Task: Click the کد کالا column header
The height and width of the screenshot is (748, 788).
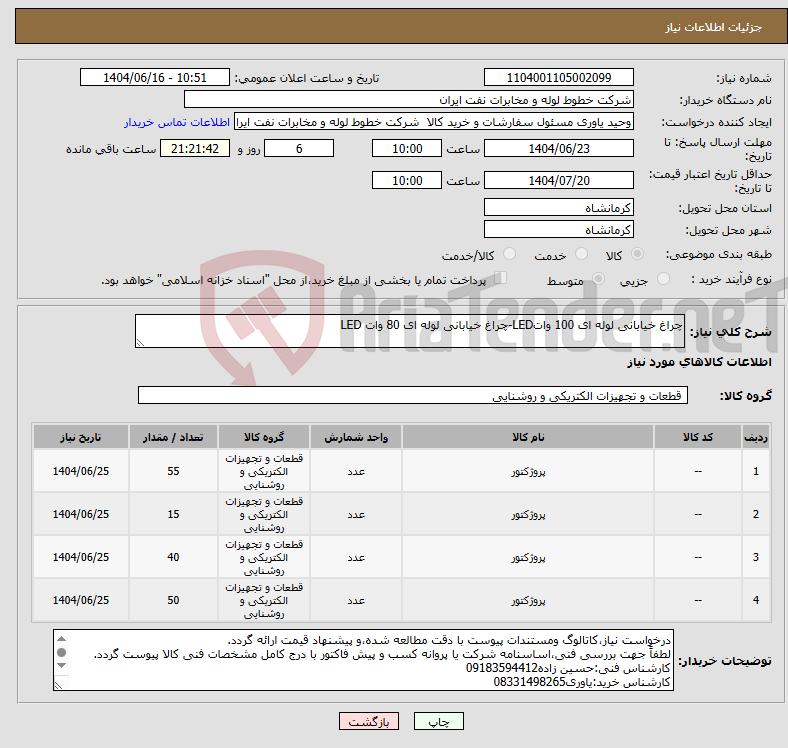Action: point(698,437)
